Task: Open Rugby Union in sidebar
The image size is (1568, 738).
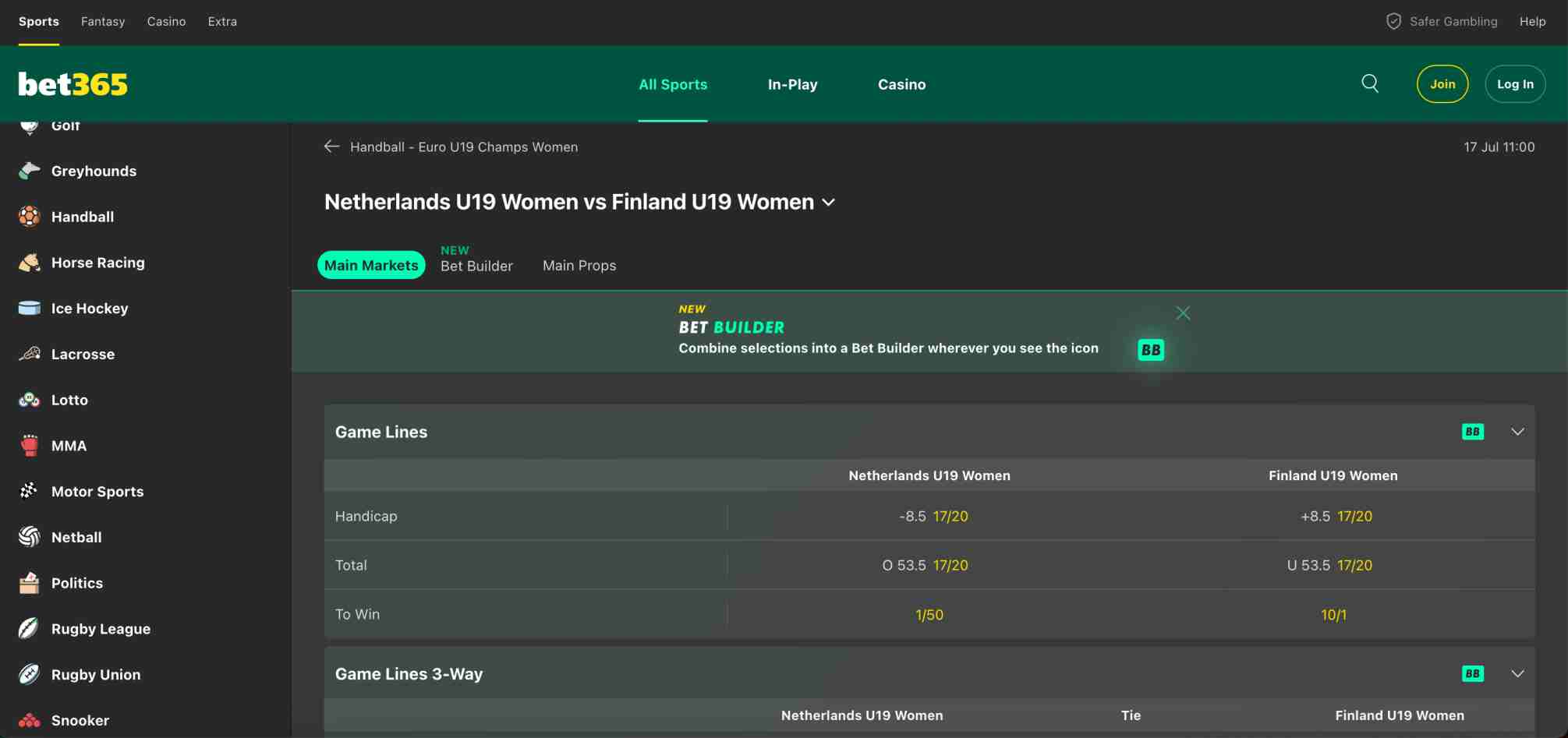Action: tap(96, 675)
